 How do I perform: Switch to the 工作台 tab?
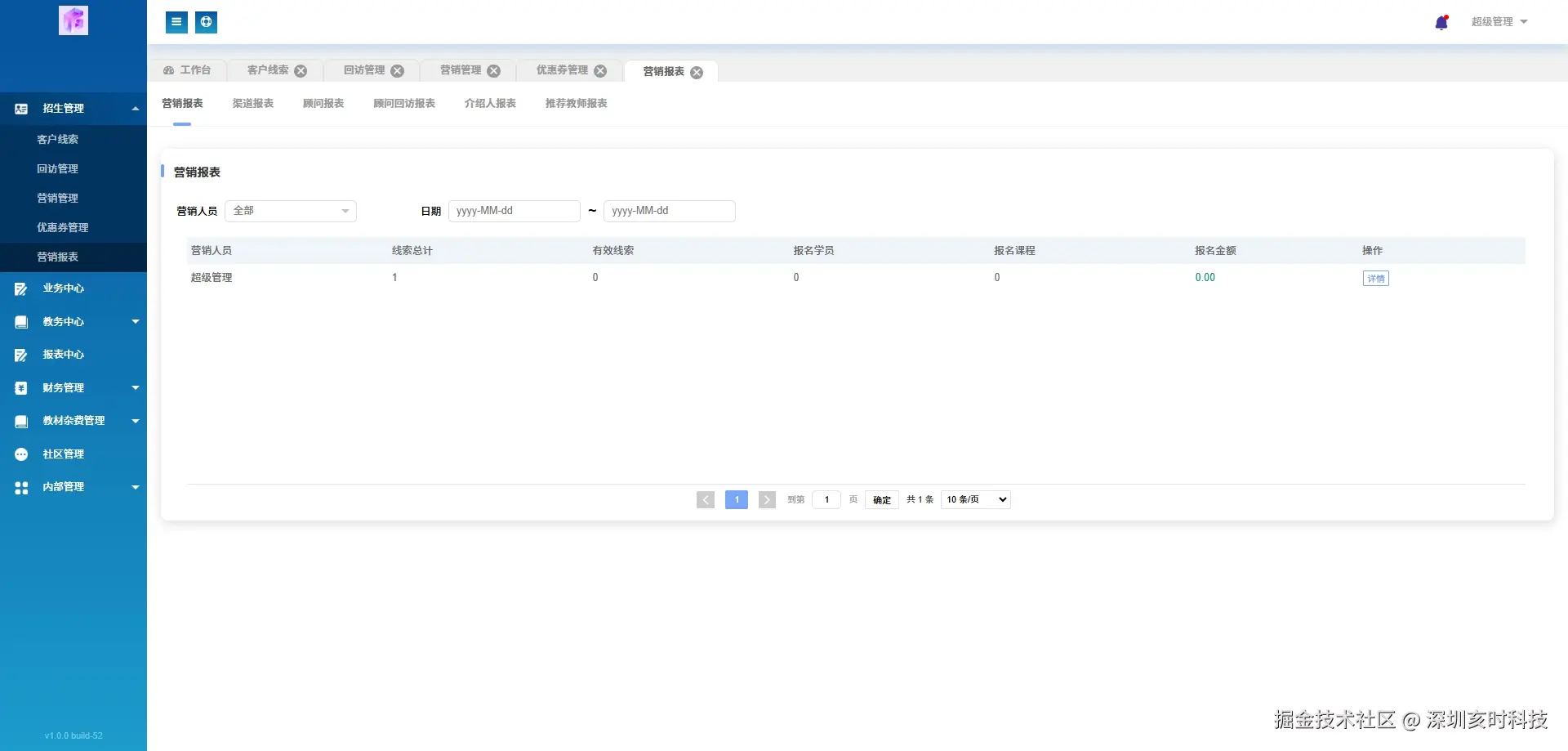[x=187, y=70]
